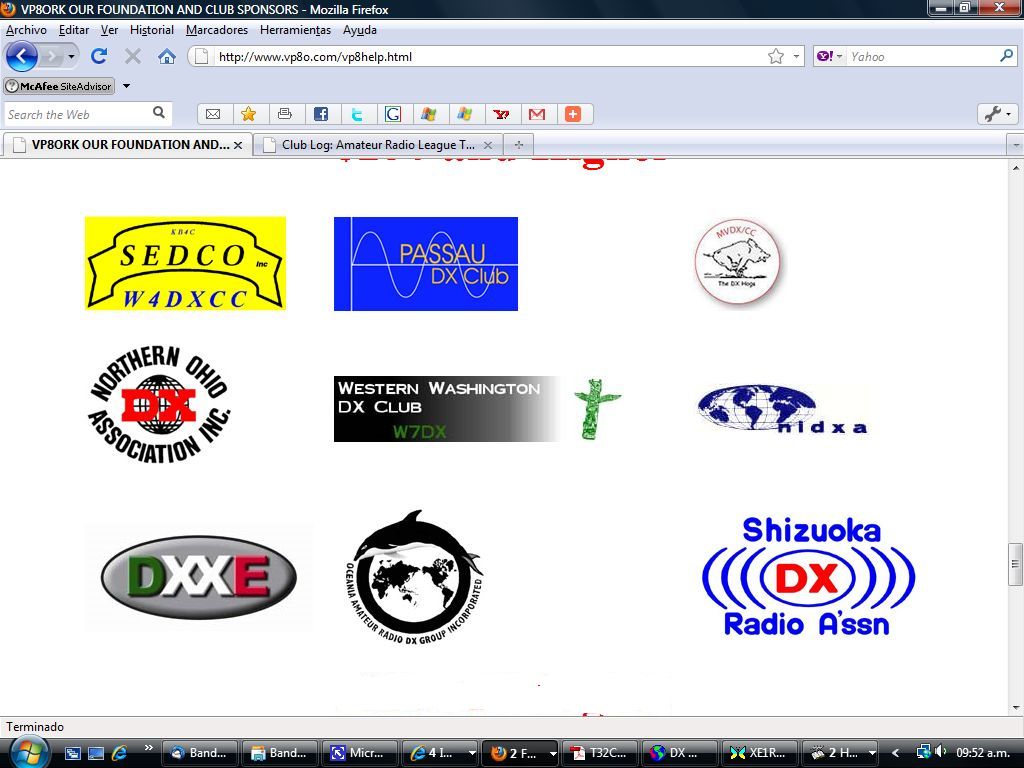Screen dimensions: 1024x768
Task: Open the List all tabs dropdown
Action: (x=1016, y=145)
